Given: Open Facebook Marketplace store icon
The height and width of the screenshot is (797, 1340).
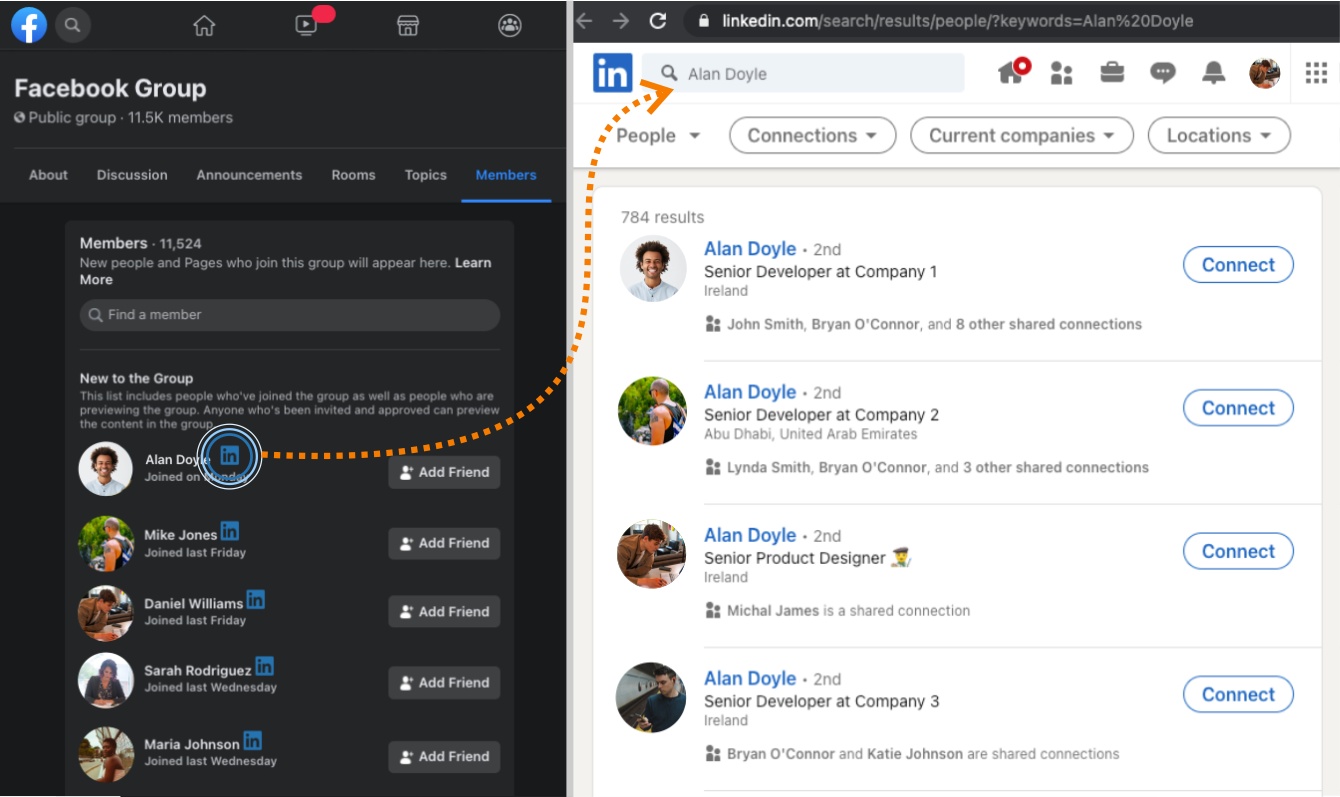Looking at the screenshot, I should tap(408, 26).
